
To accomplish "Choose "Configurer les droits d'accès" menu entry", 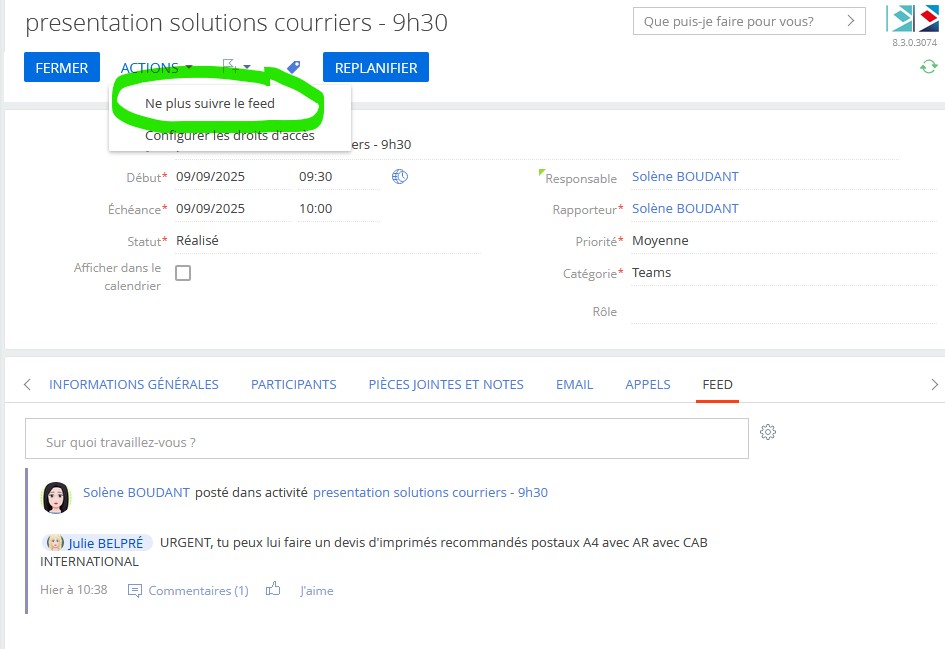I will pos(230,136).
